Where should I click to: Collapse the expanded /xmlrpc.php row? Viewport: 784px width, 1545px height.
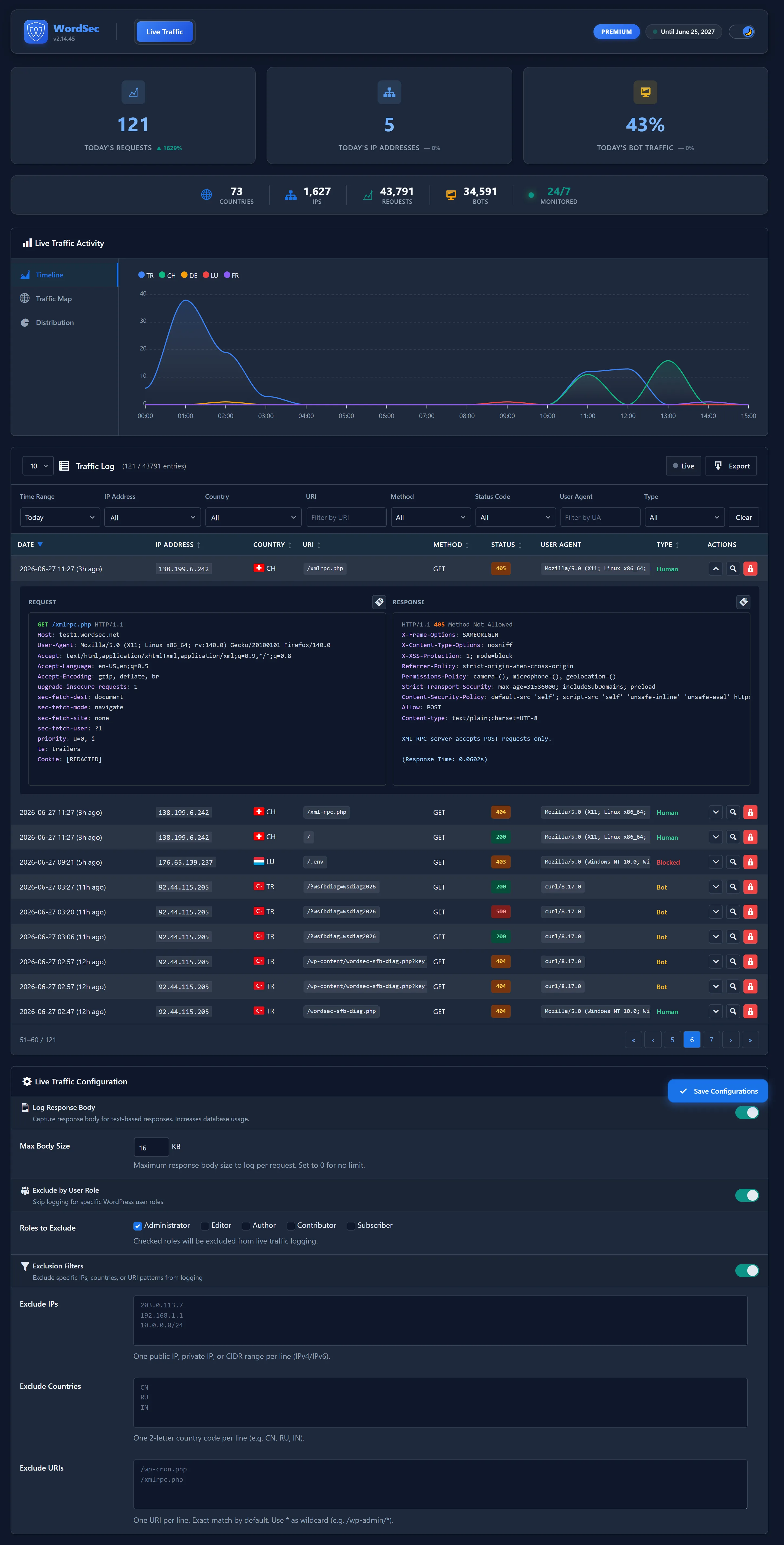[716, 569]
